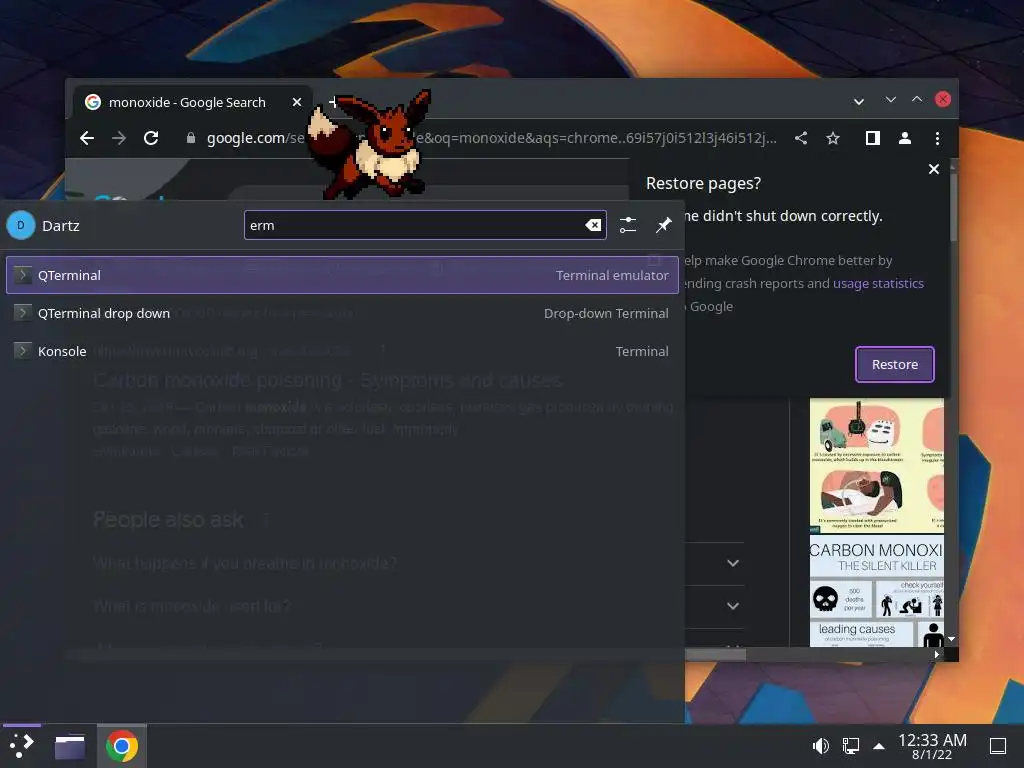The height and width of the screenshot is (768, 1024).
Task: Click the QTerminal icon in results
Action: [x=23, y=275]
